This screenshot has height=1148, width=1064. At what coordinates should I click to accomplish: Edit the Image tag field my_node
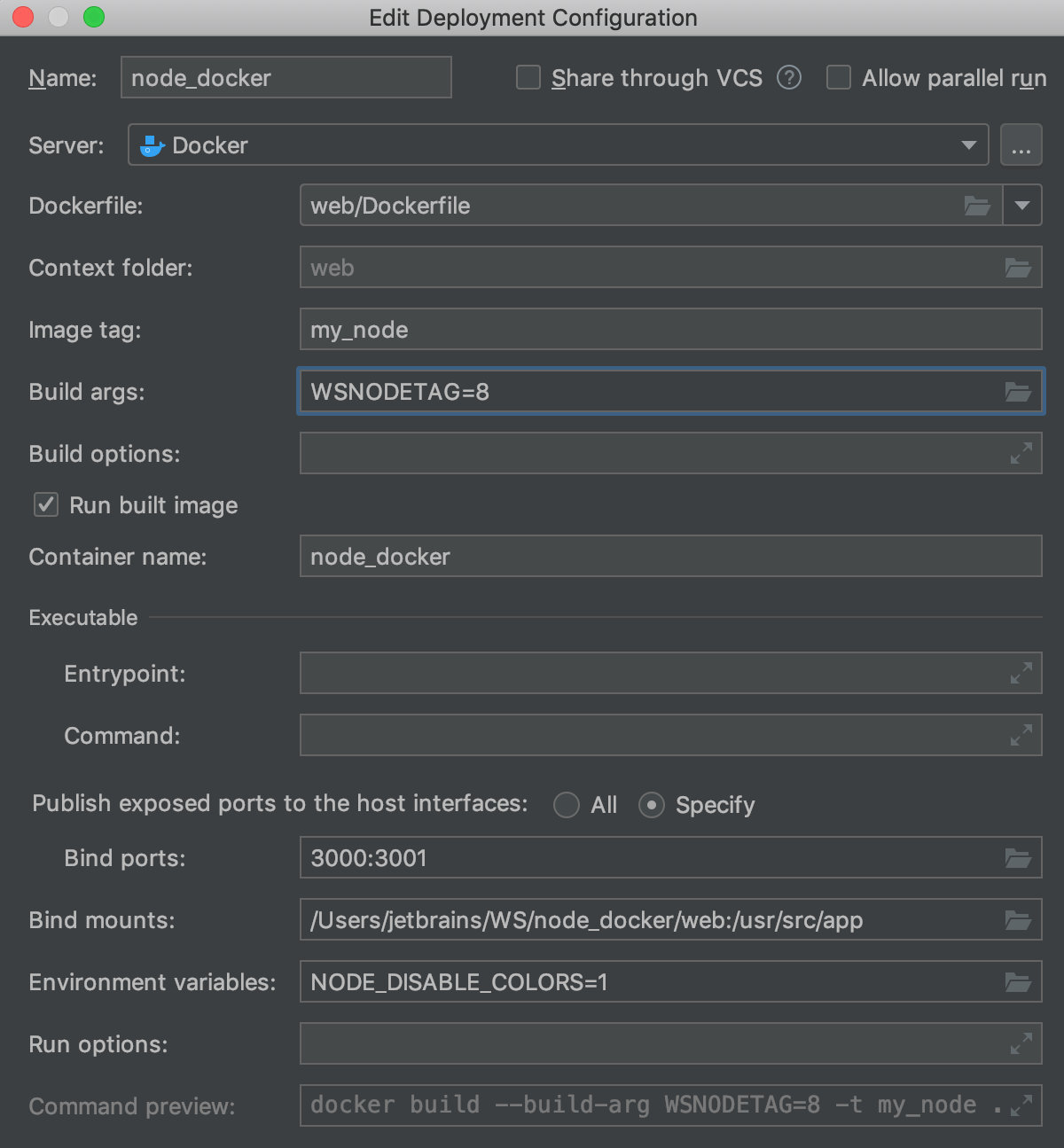(671, 330)
